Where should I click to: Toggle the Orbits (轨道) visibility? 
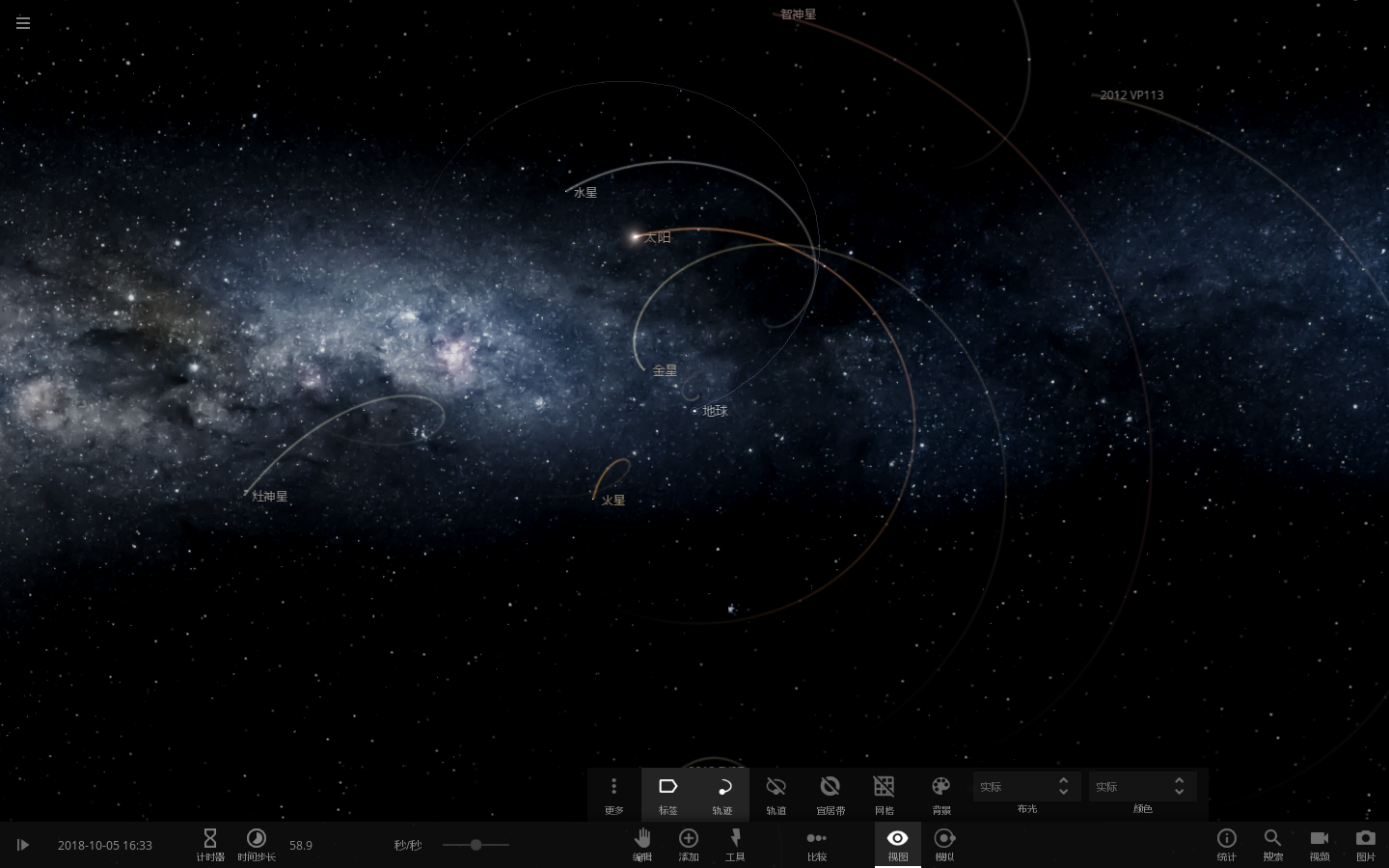(x=776, y=796)
